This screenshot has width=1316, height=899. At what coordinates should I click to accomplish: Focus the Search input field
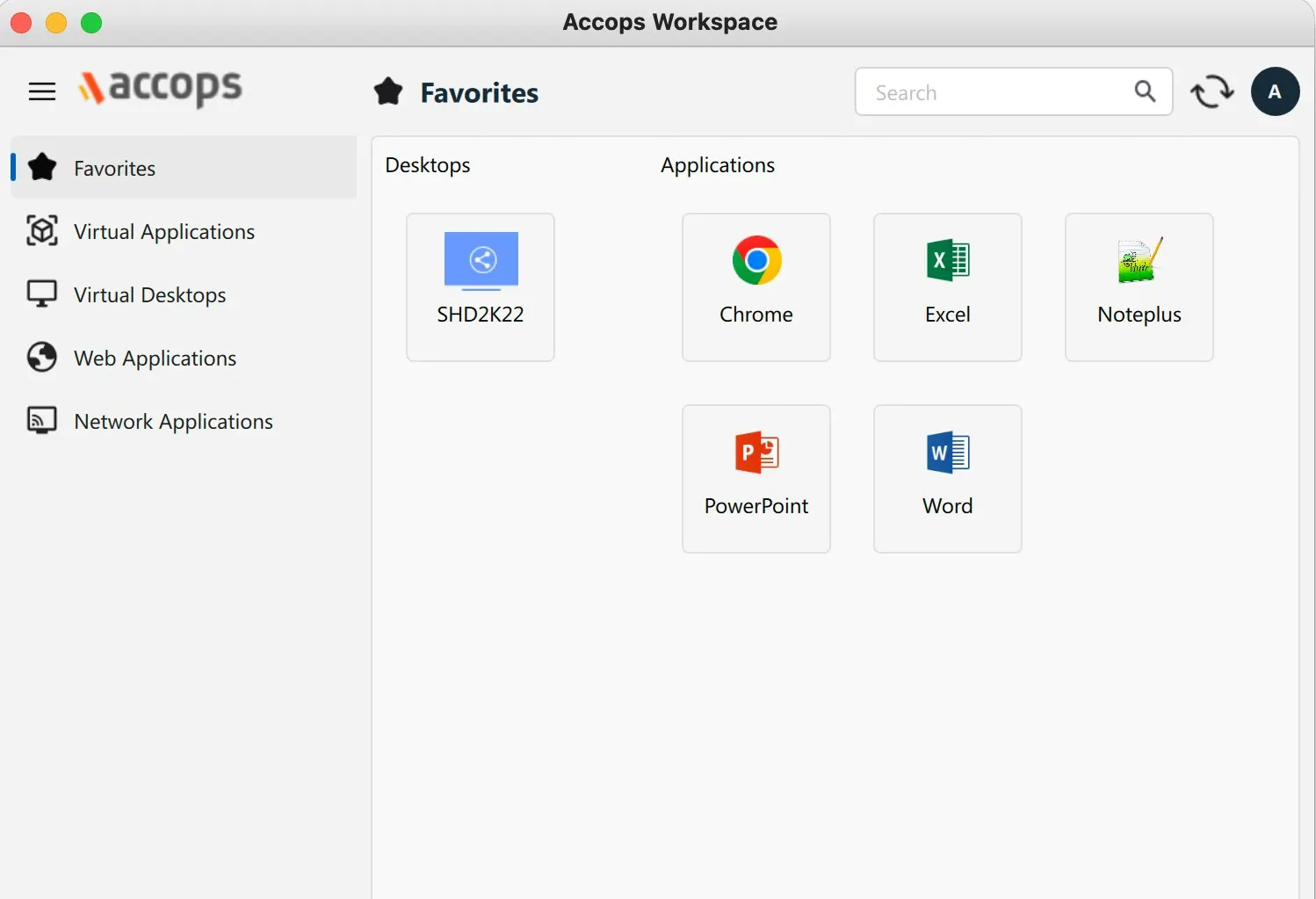[x=1014, y=91]
